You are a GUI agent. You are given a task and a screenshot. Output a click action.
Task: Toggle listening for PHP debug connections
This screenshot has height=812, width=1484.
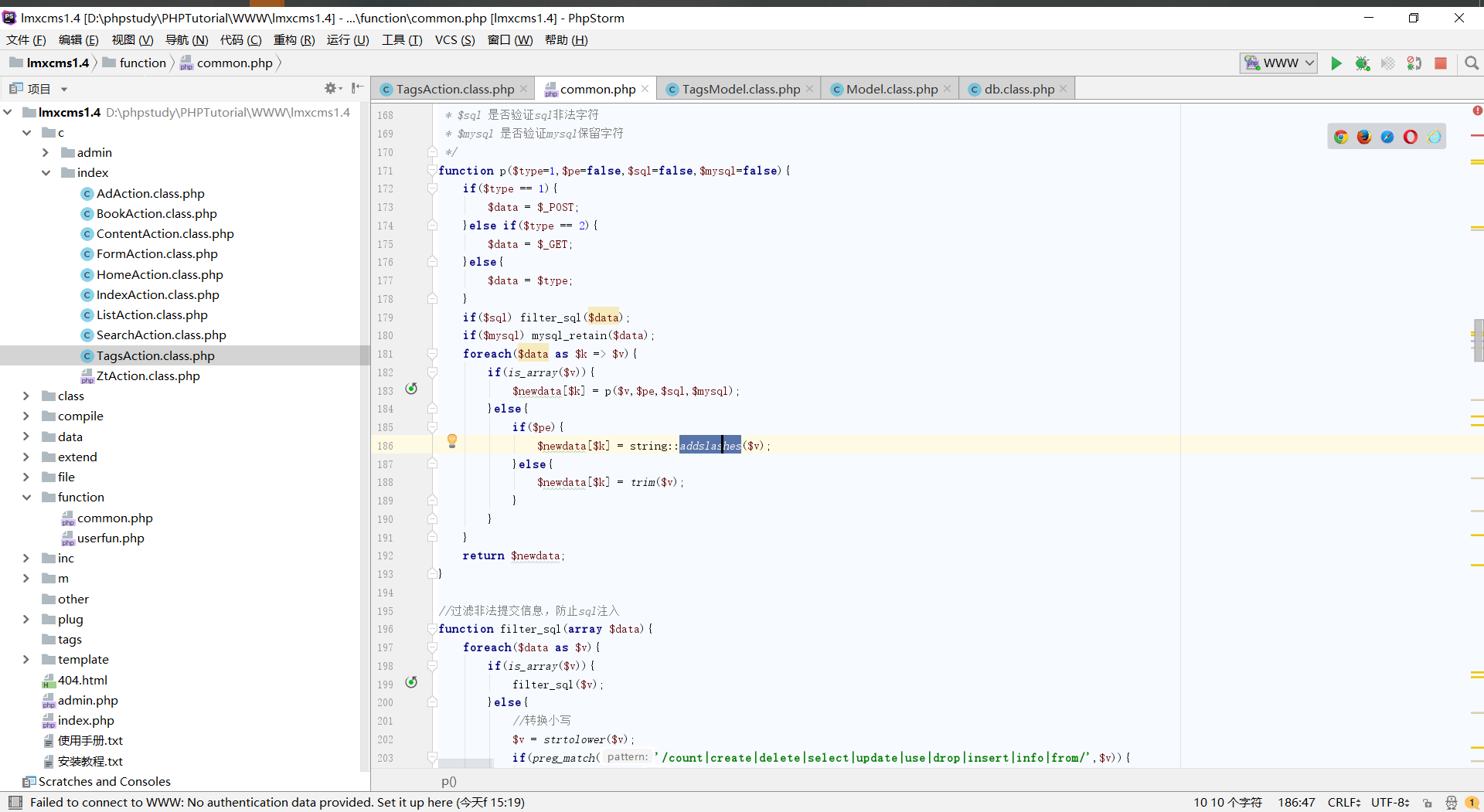[x=1414, y=63]
